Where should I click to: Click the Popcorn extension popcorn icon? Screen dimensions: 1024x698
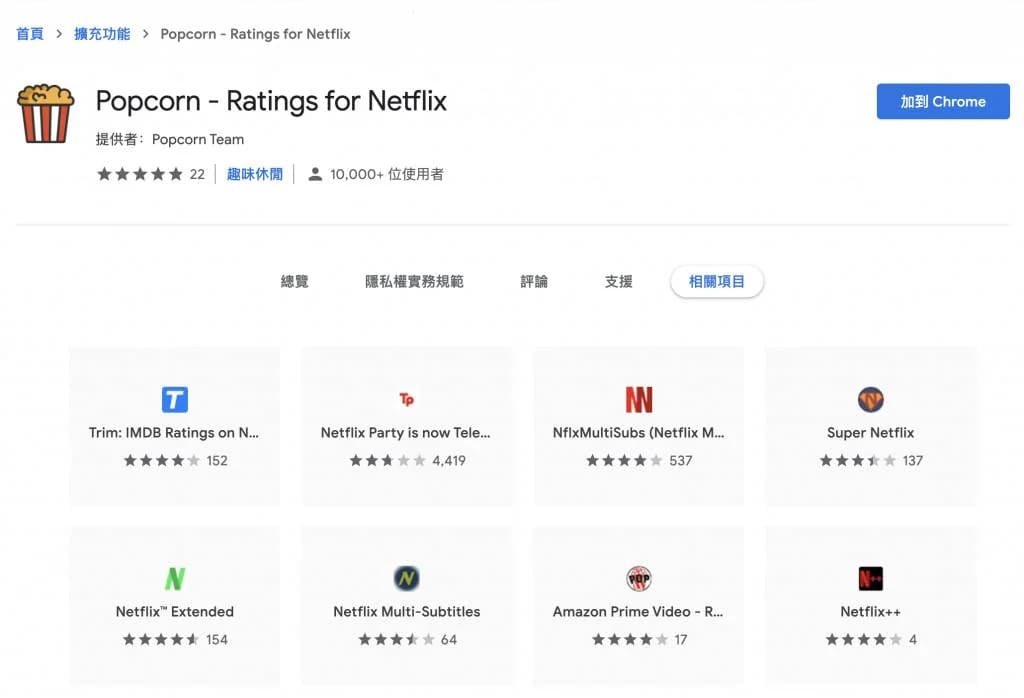click(45, 111)
